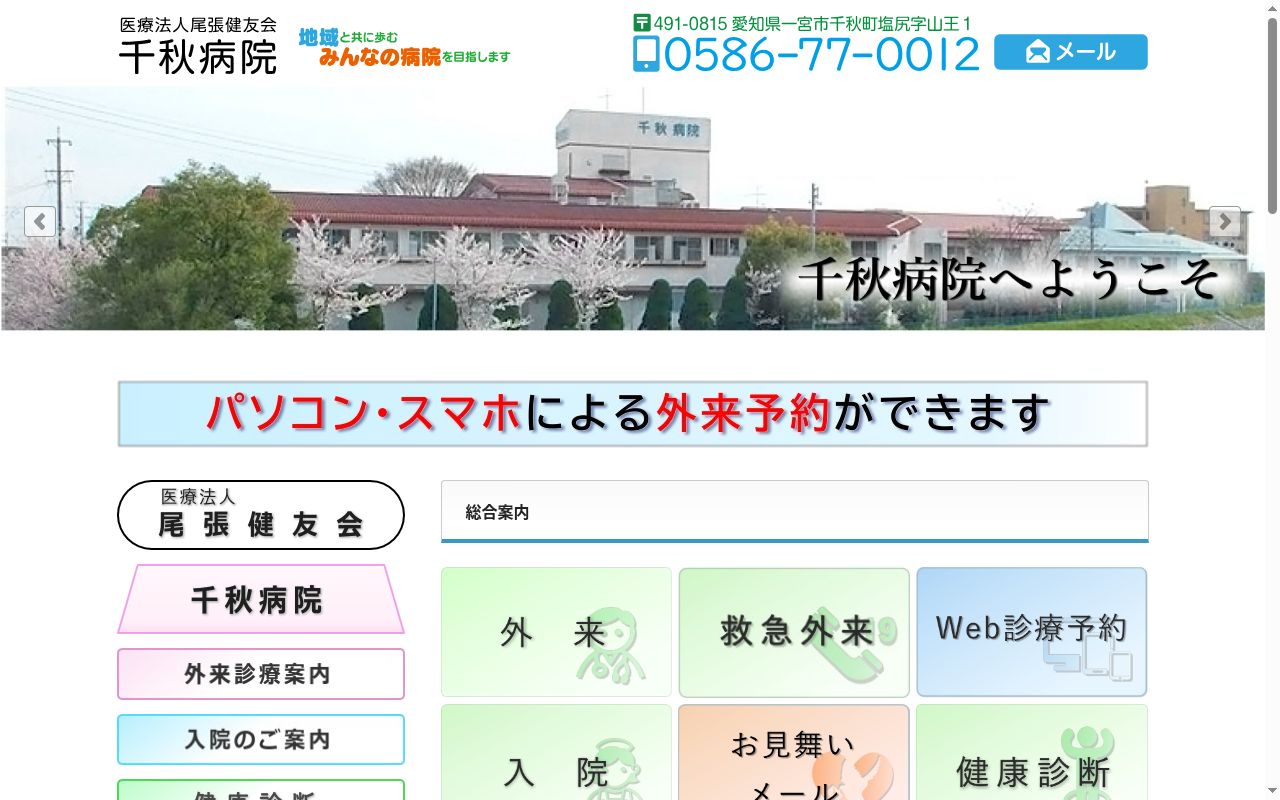The width and height of the screenshot is (1280, 800).
Task: Open 外来診療案内 in the sidebar
Action: pyautogui.click(x=261, y=674)
